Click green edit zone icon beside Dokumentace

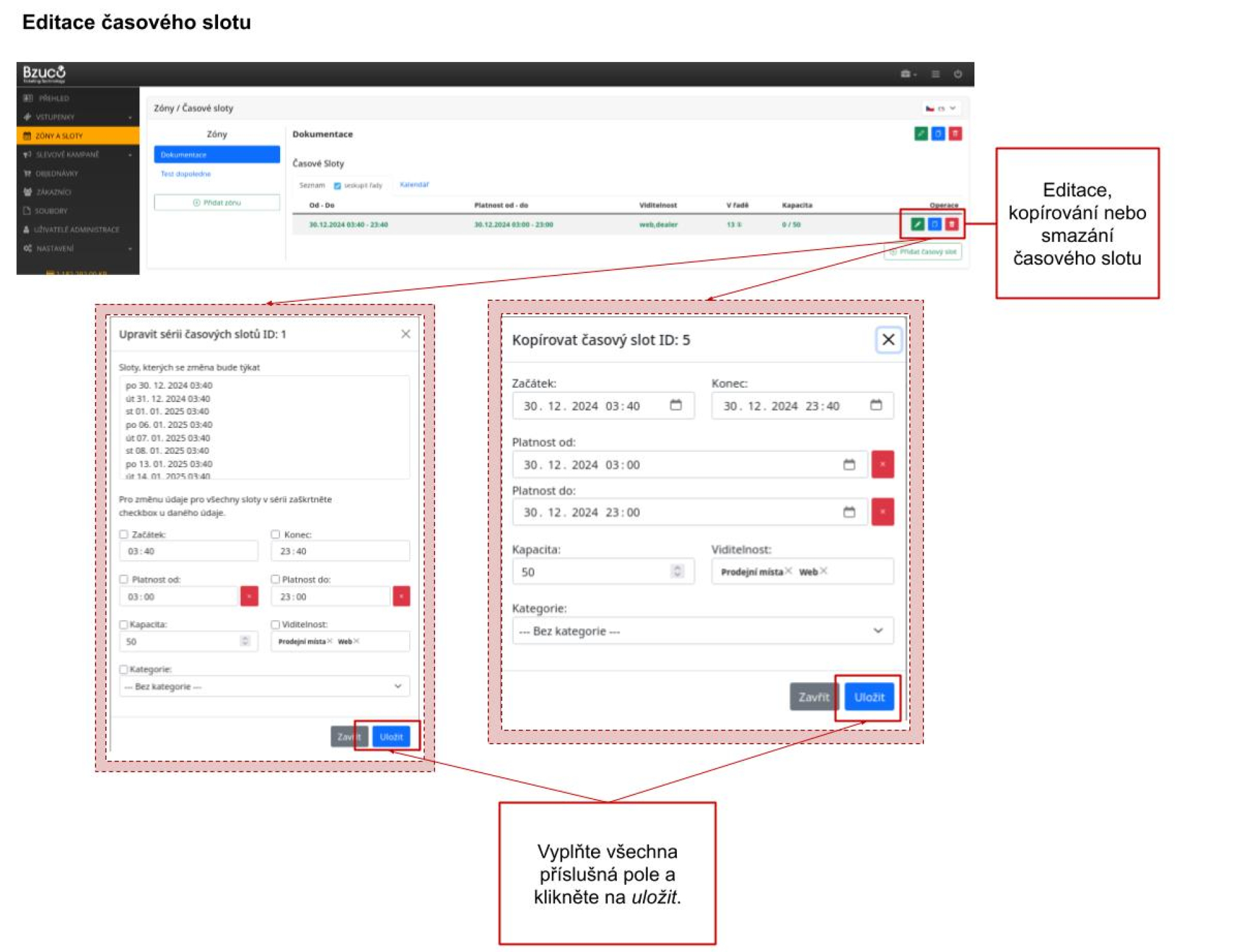pos(920,134)
